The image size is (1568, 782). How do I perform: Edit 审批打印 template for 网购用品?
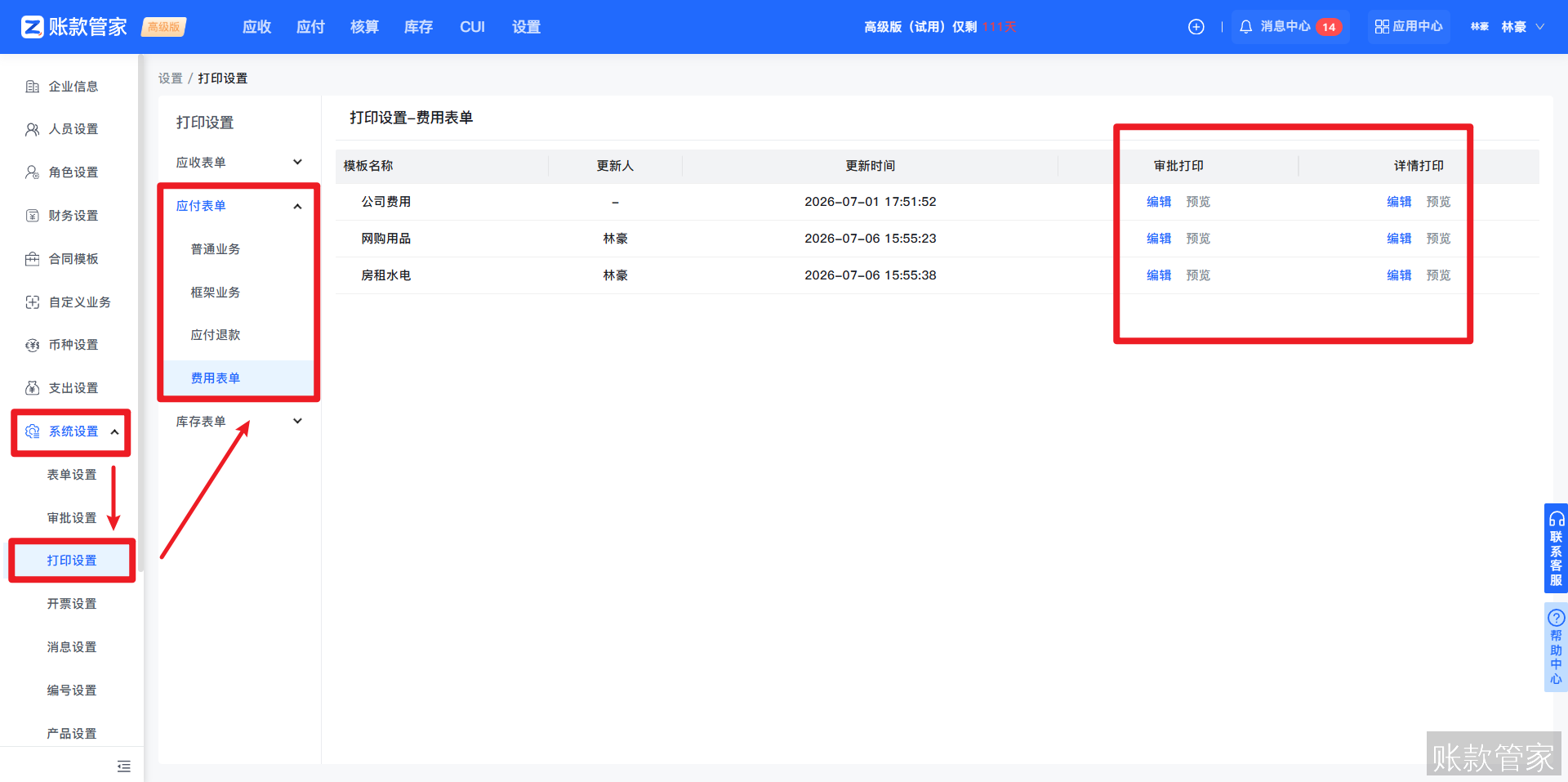(x=1159, y=239)
